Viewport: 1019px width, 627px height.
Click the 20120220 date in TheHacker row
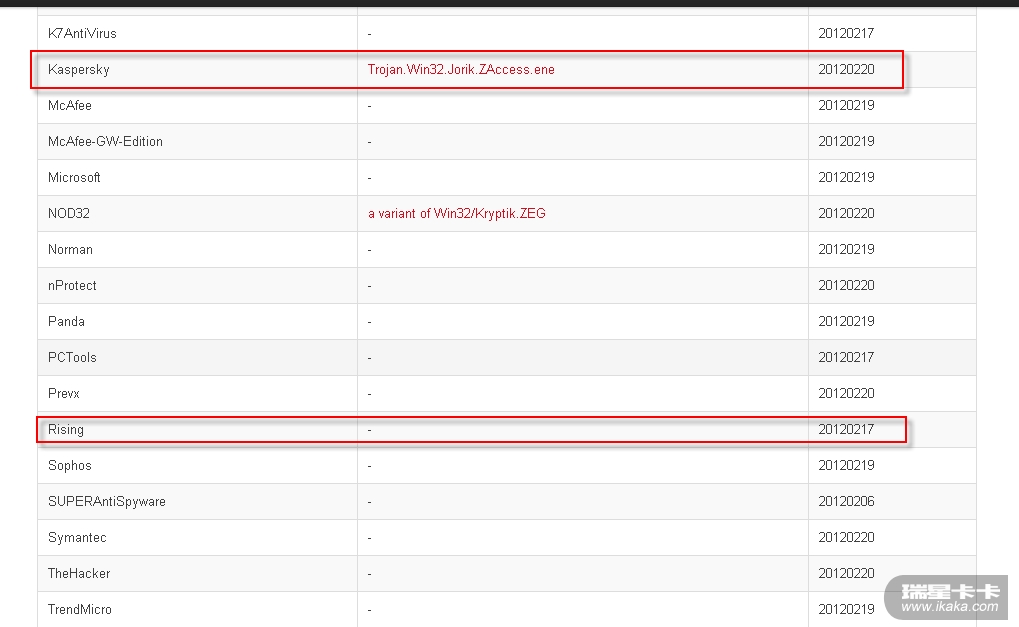[846, 574]
